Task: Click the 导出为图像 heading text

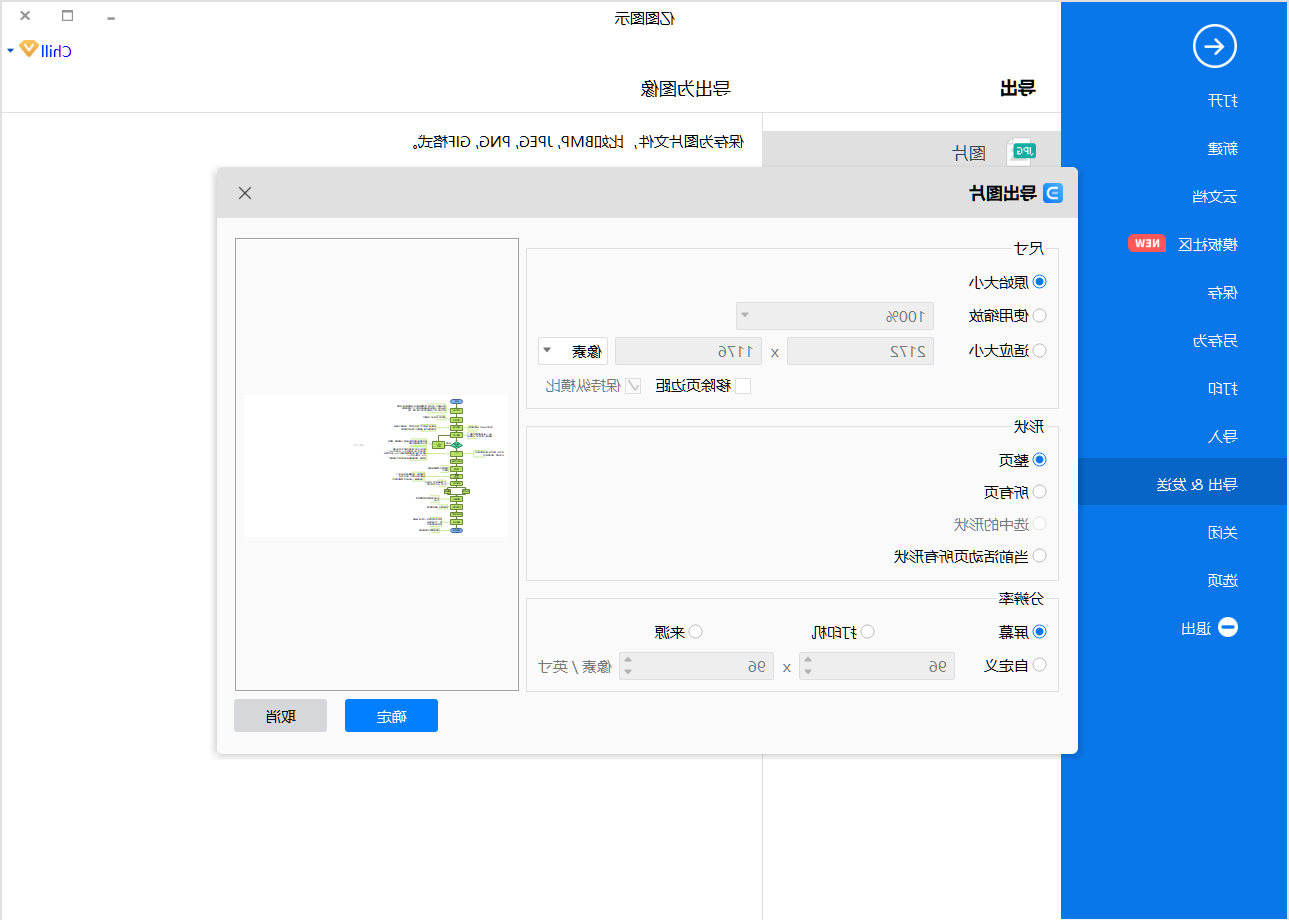Action: (x=686, y=88)
